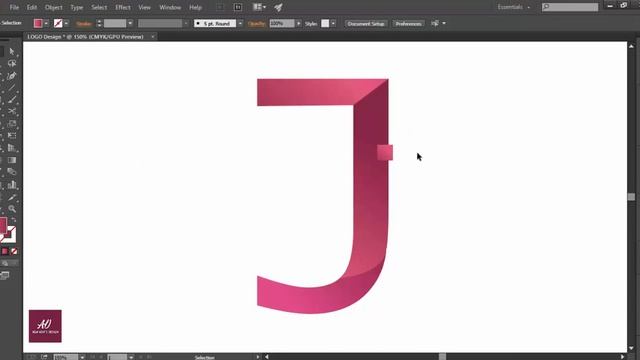Select the Paintbrush tool

click(12, 99)
